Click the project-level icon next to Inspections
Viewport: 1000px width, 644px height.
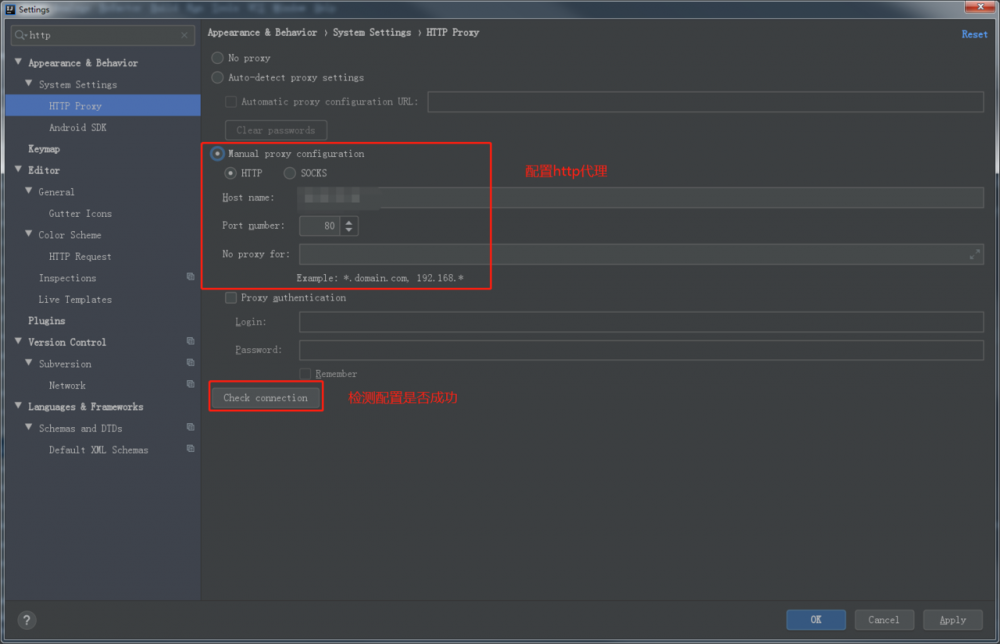coord(190,277)
